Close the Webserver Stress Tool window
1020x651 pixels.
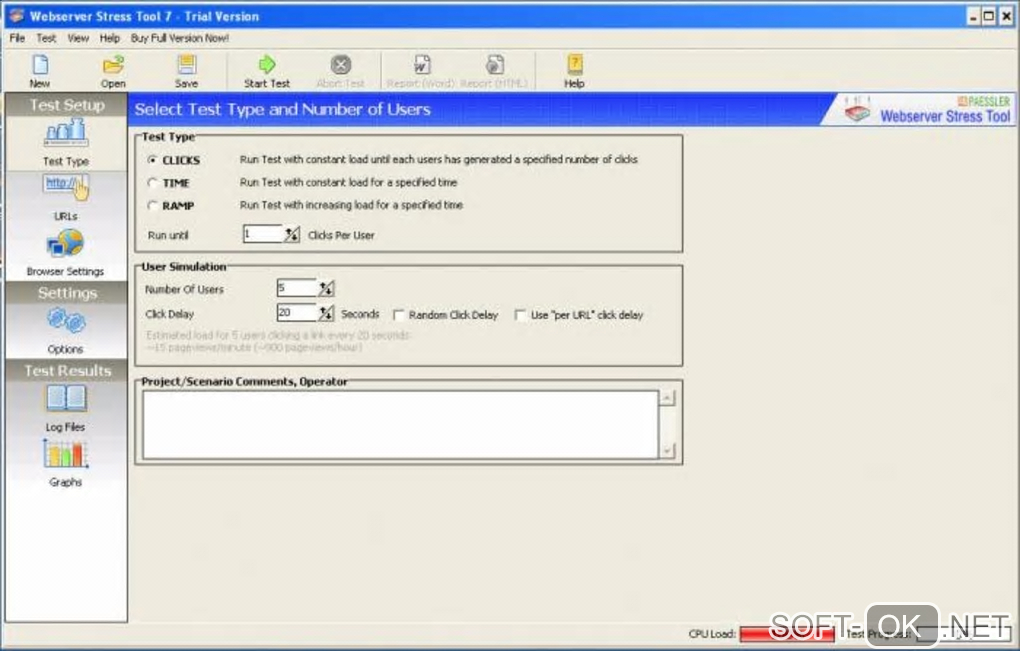point(1006,16)
